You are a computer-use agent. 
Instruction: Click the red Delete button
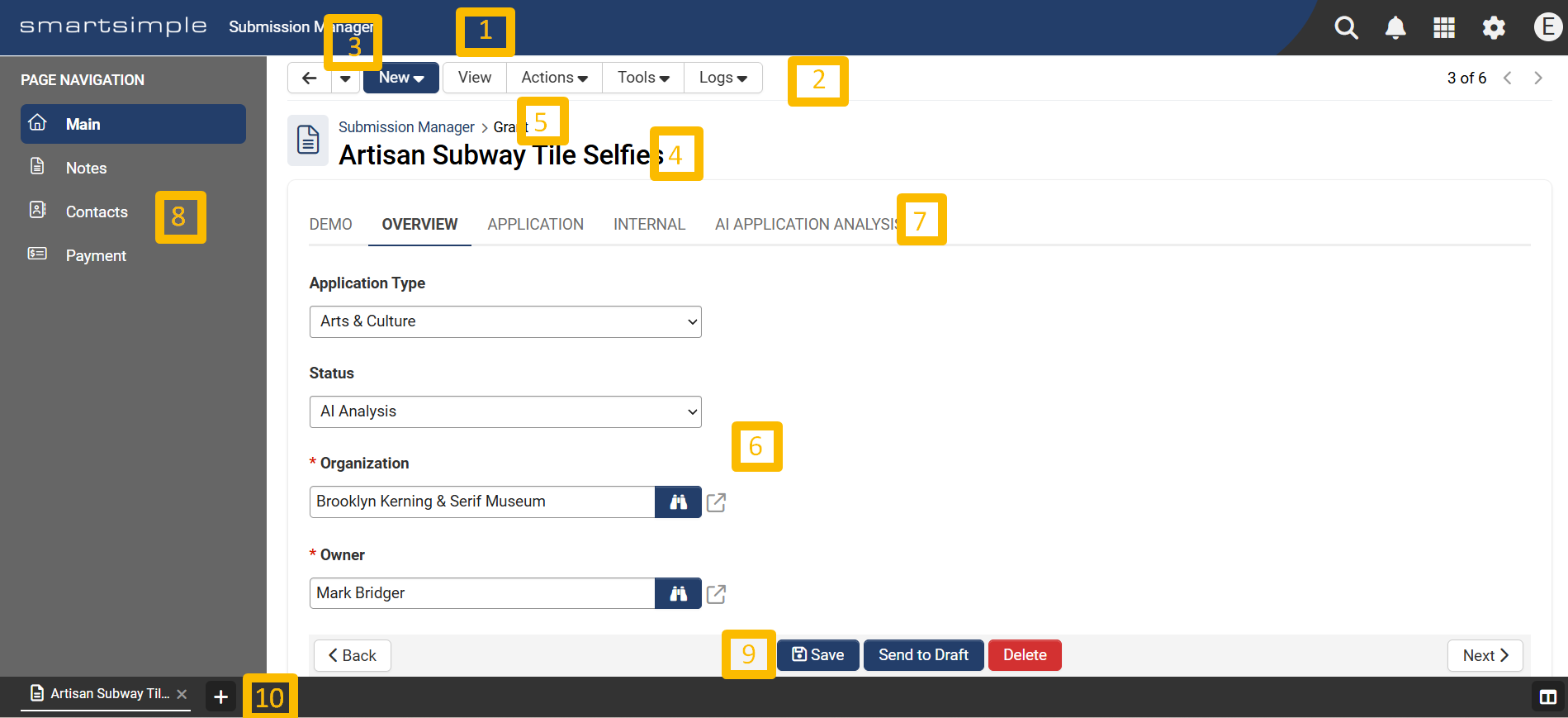pyautogui.click(x=1025, y=655)
